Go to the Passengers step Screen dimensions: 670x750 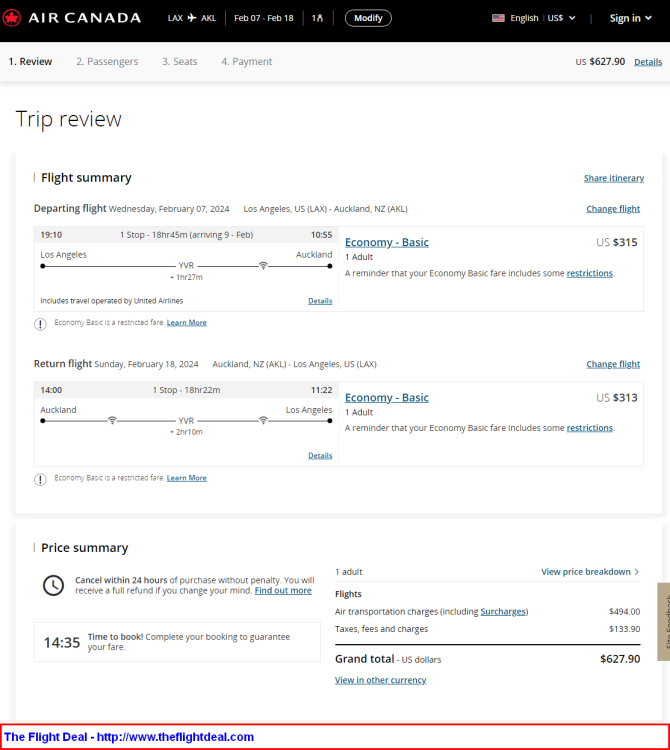[x=107, y=61]
